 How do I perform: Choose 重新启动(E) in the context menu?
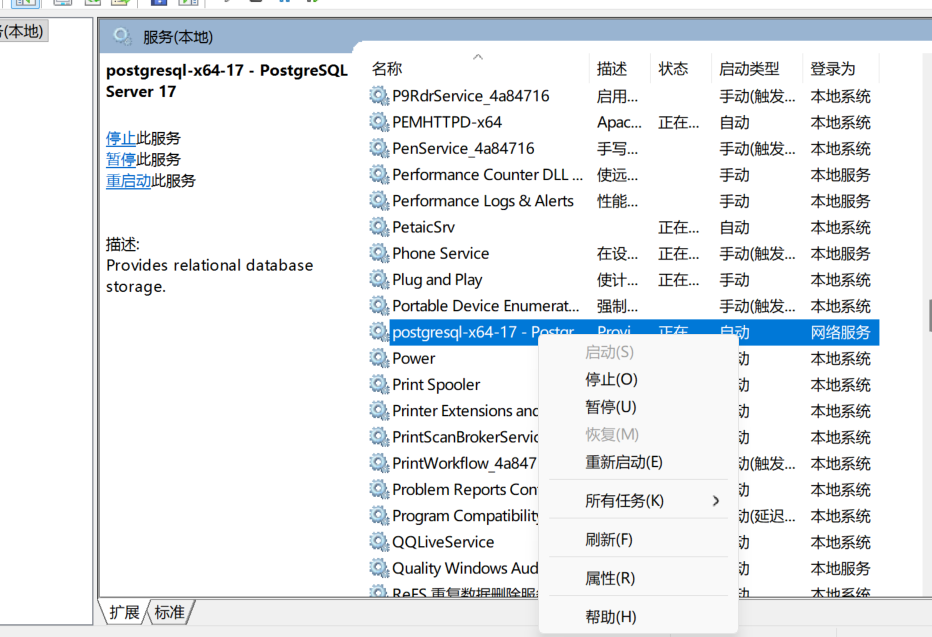pyautogui.click(x=623, y=462)
